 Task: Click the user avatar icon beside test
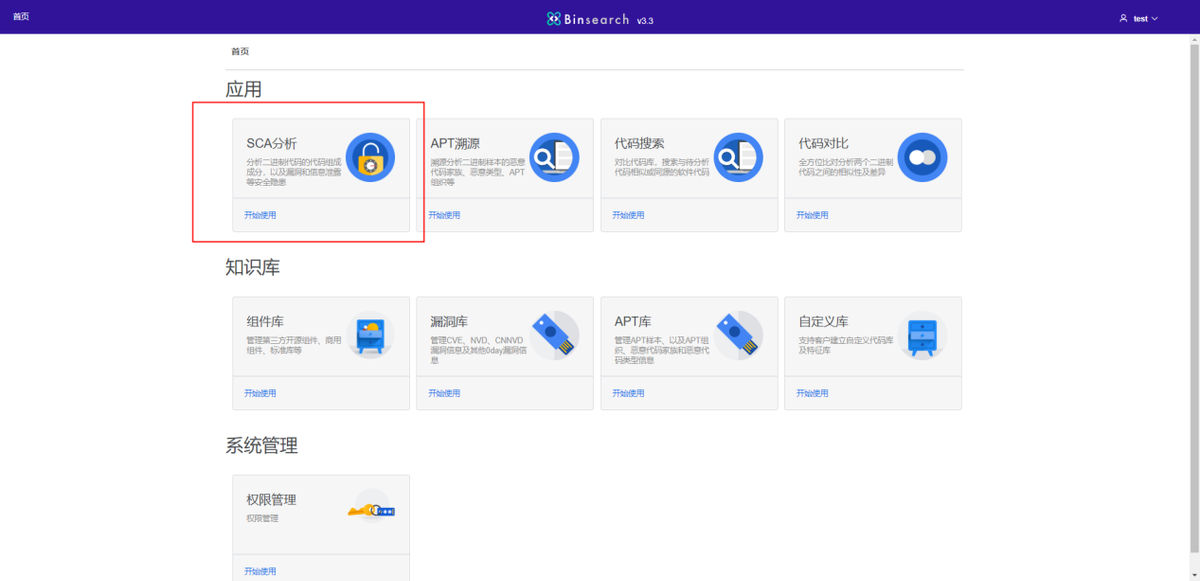[1121, 17]
